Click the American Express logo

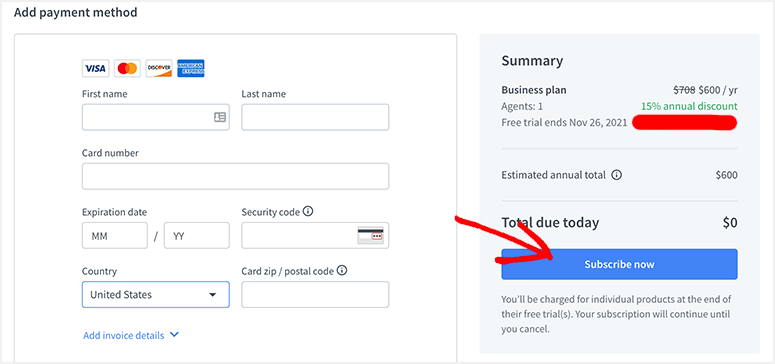[191, 68]
